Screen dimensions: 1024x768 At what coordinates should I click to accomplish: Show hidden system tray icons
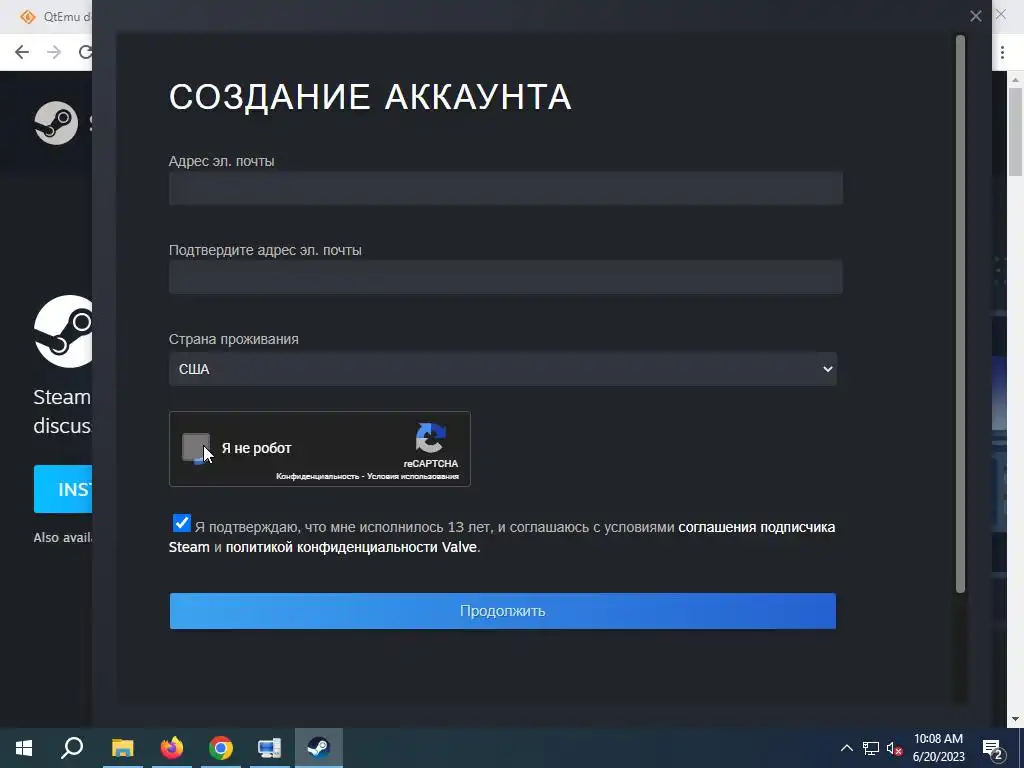point(846,748)
